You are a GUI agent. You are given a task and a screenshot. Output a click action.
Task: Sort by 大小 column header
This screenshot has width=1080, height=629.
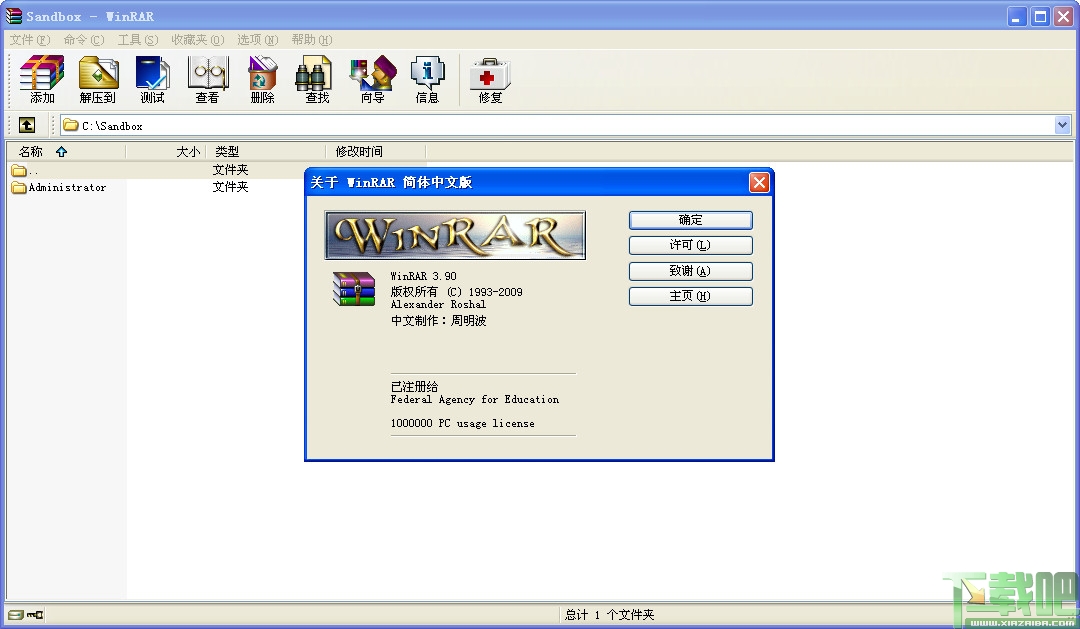coord(166,152)
